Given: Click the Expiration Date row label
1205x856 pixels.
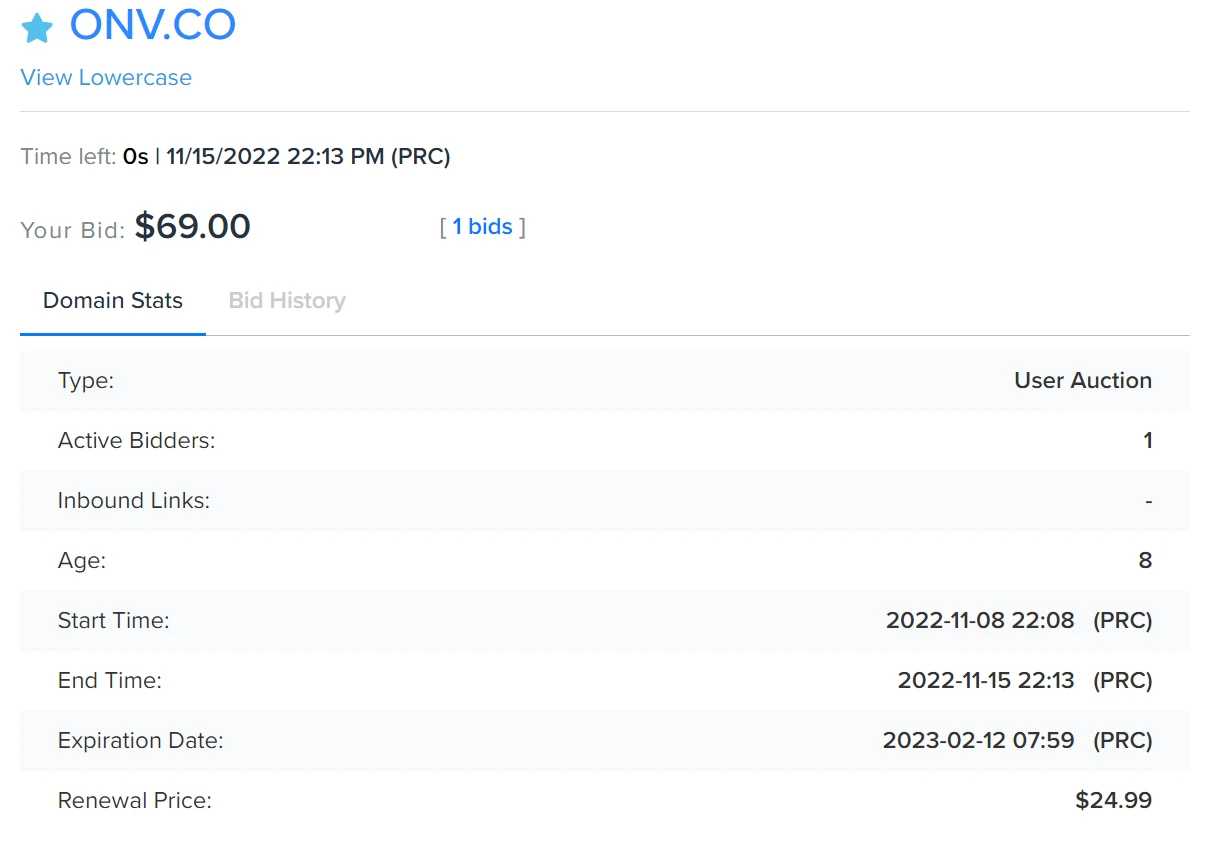Looking at the screenshot, I should [140, 740].
